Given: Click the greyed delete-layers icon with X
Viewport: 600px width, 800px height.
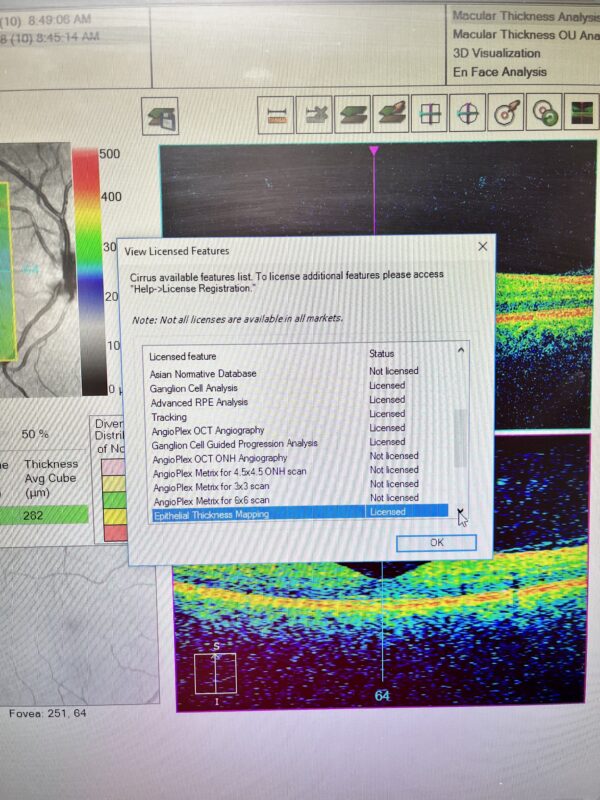Looking at the screenshot, I should pyautogui.click(x=314, y=114).
